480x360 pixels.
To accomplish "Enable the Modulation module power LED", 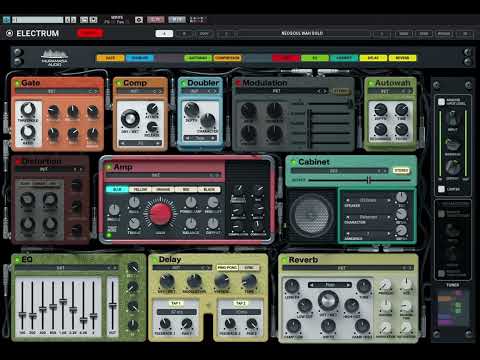I will [238, 83].
